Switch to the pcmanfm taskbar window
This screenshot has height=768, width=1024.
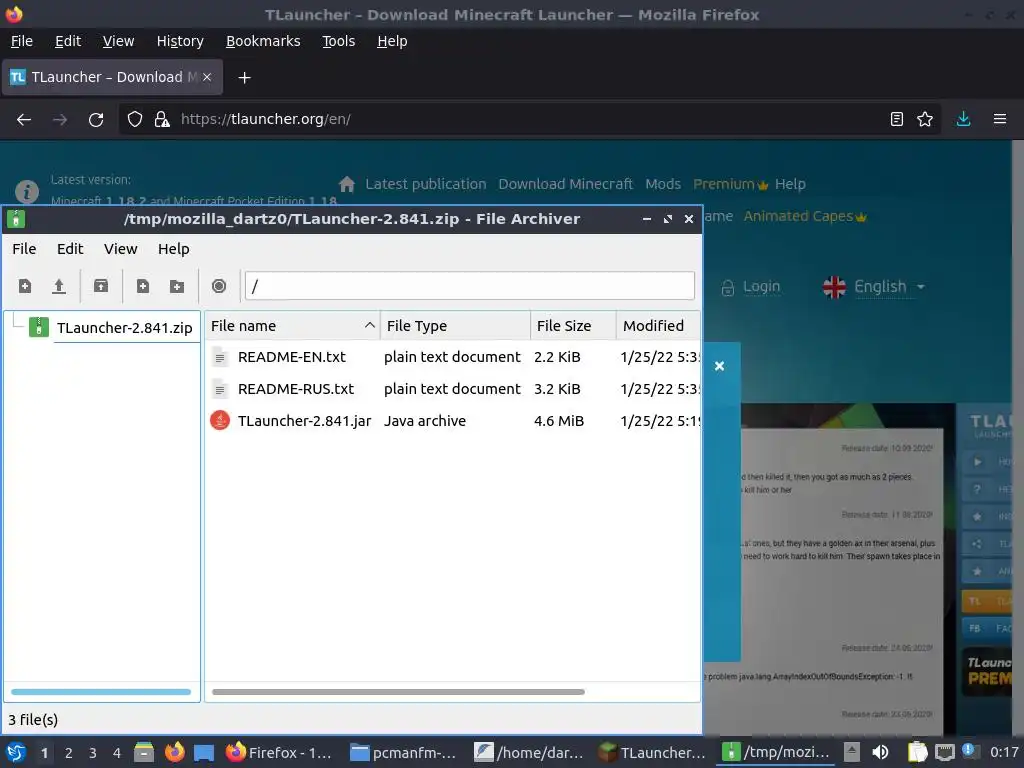(x=403, y=752)
